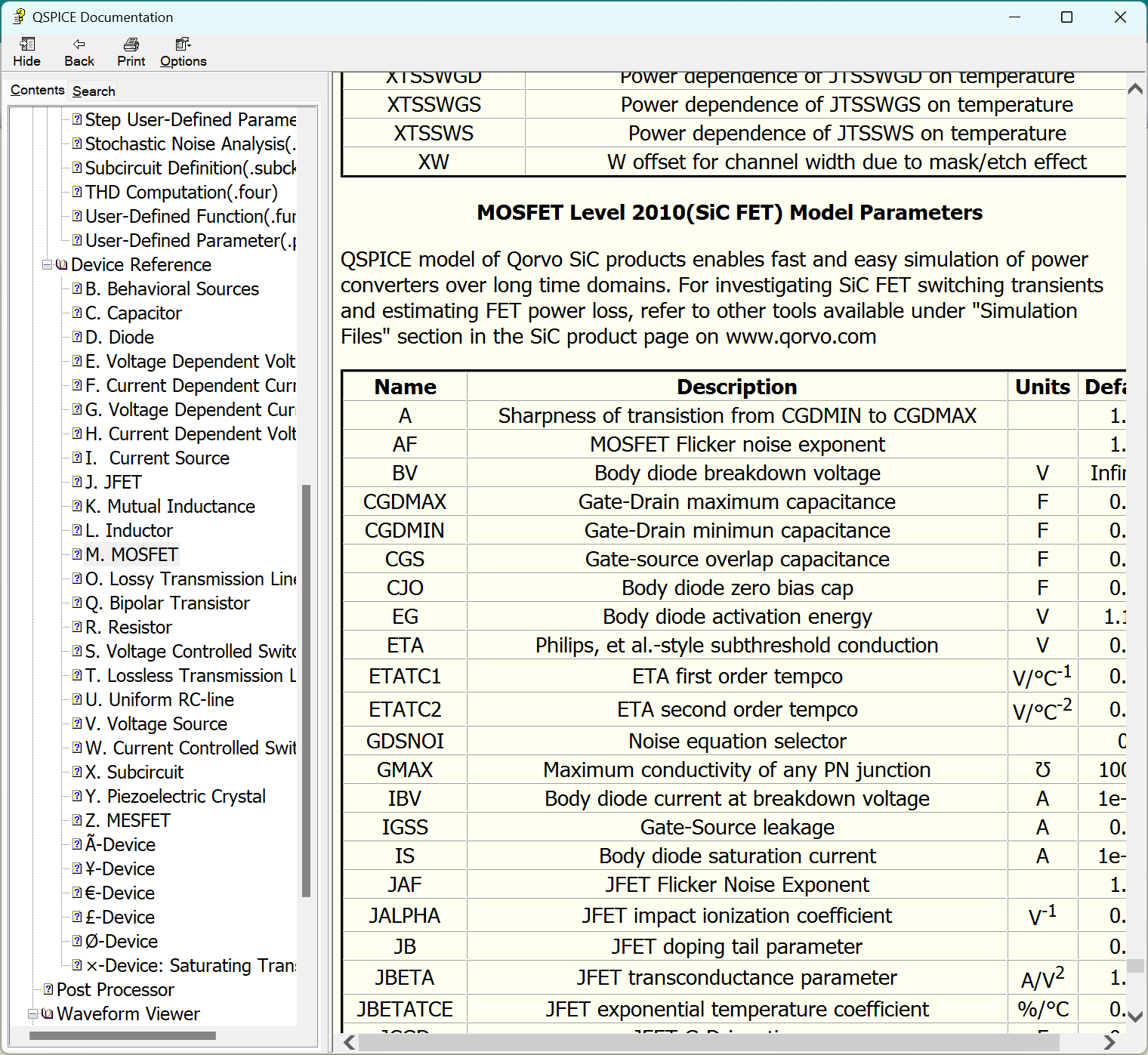Click page icon beside X. Subcircuit

coord(77,773)
